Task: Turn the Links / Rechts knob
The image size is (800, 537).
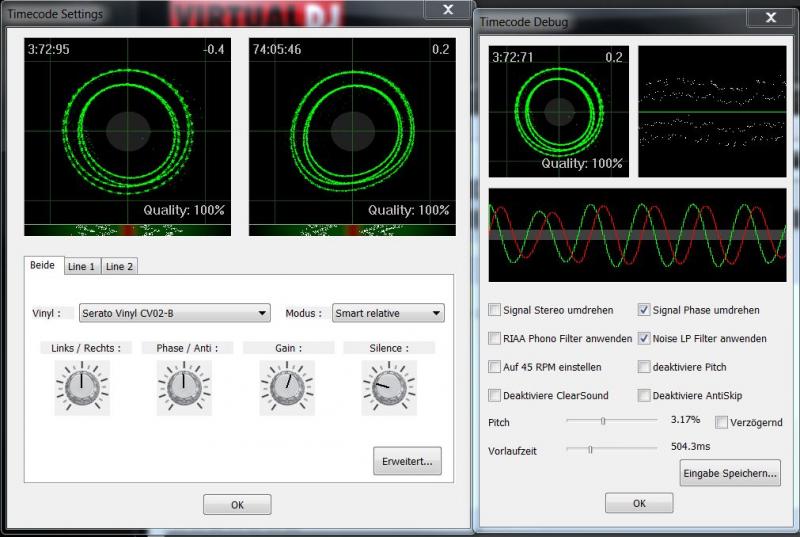Action: point(82,387)
